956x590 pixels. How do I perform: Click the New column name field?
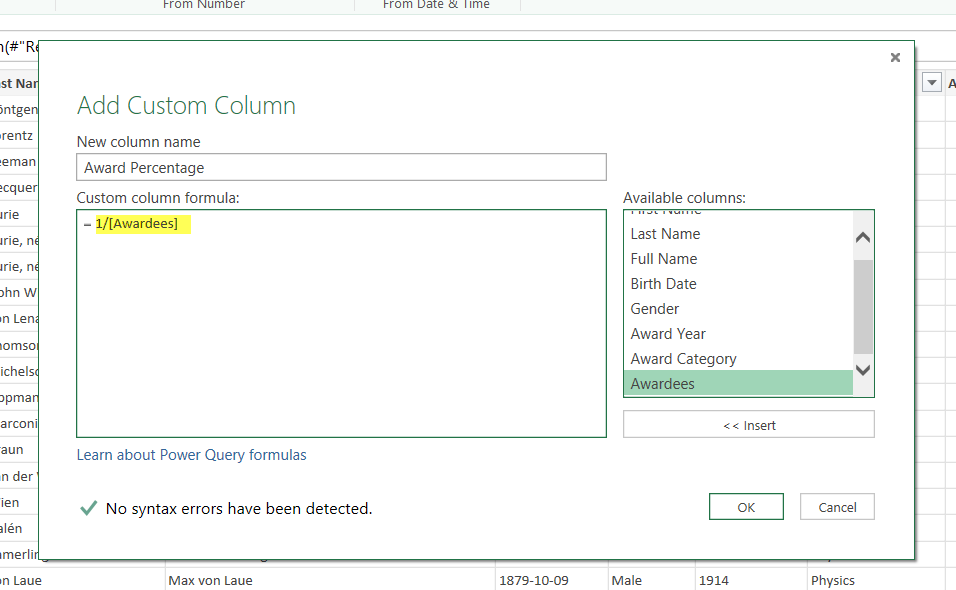coord(341,168)
